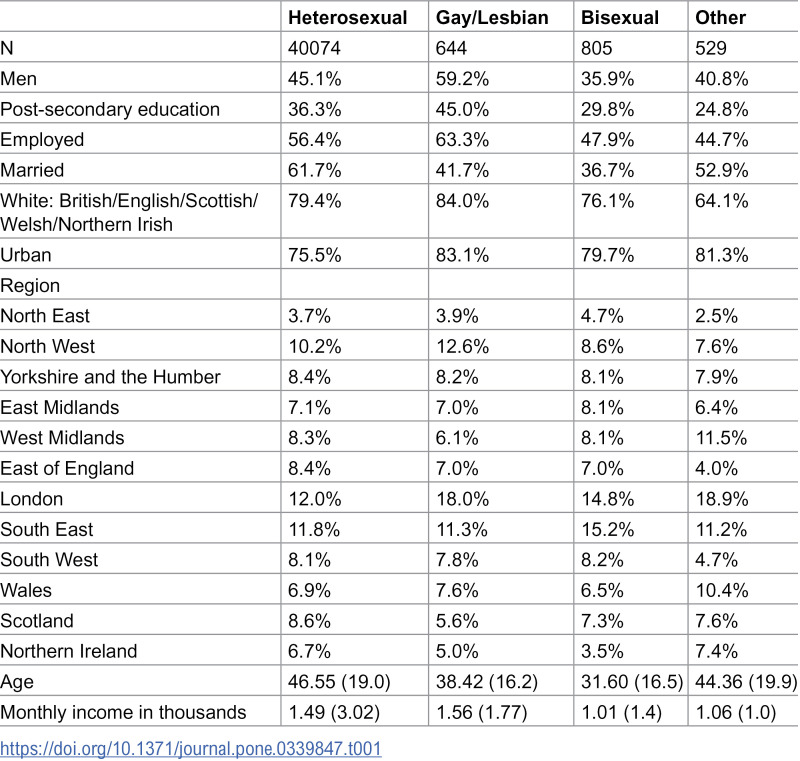Screen dimensions: 800x761
Task: Click the Gay/Lesbian London value 18.0%
Action: pos(462,499)
